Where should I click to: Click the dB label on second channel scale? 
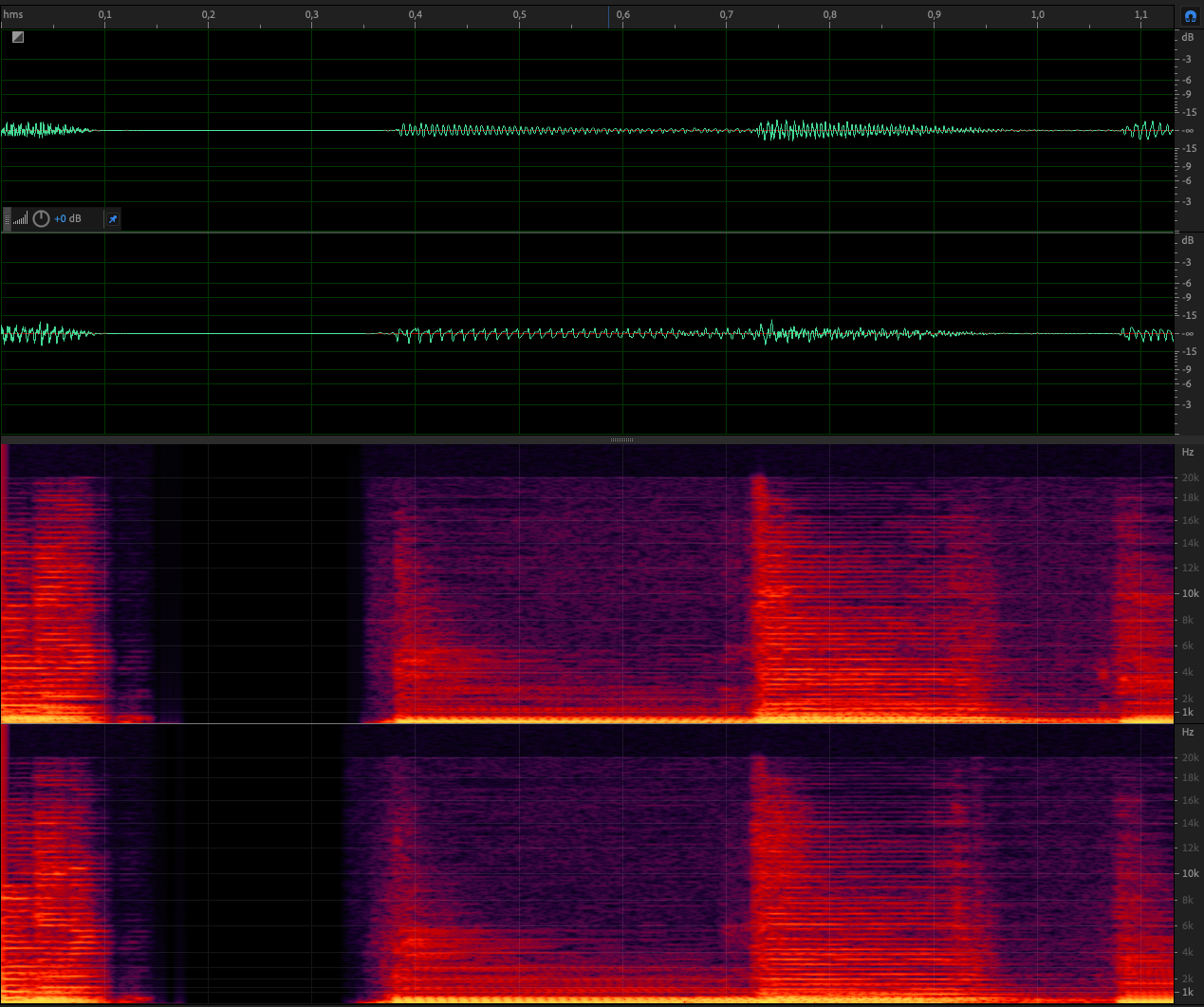pos(1187,240)
